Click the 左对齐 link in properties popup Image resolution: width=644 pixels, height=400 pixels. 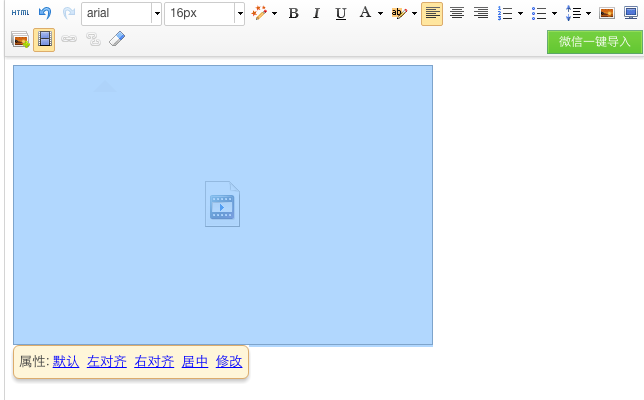[107, 362]
